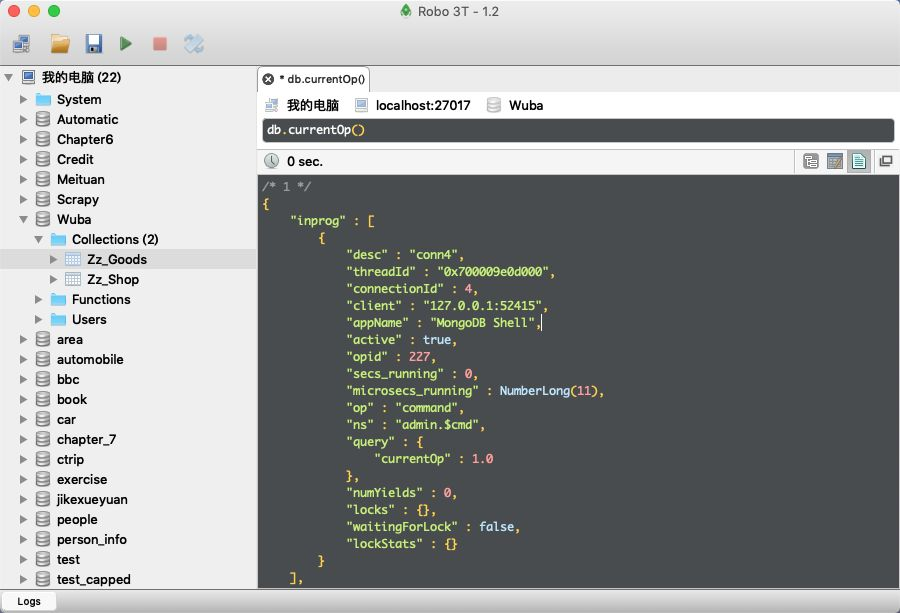Detach results into separate window icon
Screen dimensions: 900x613
click(x=886, y=161)
